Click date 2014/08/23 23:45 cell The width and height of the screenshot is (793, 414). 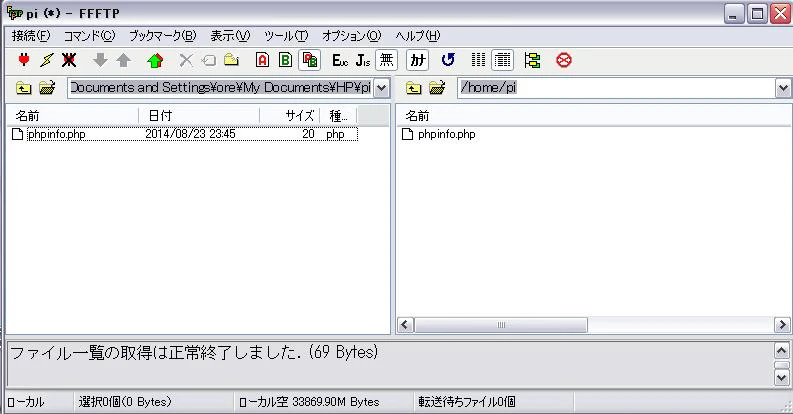point(190,134)
